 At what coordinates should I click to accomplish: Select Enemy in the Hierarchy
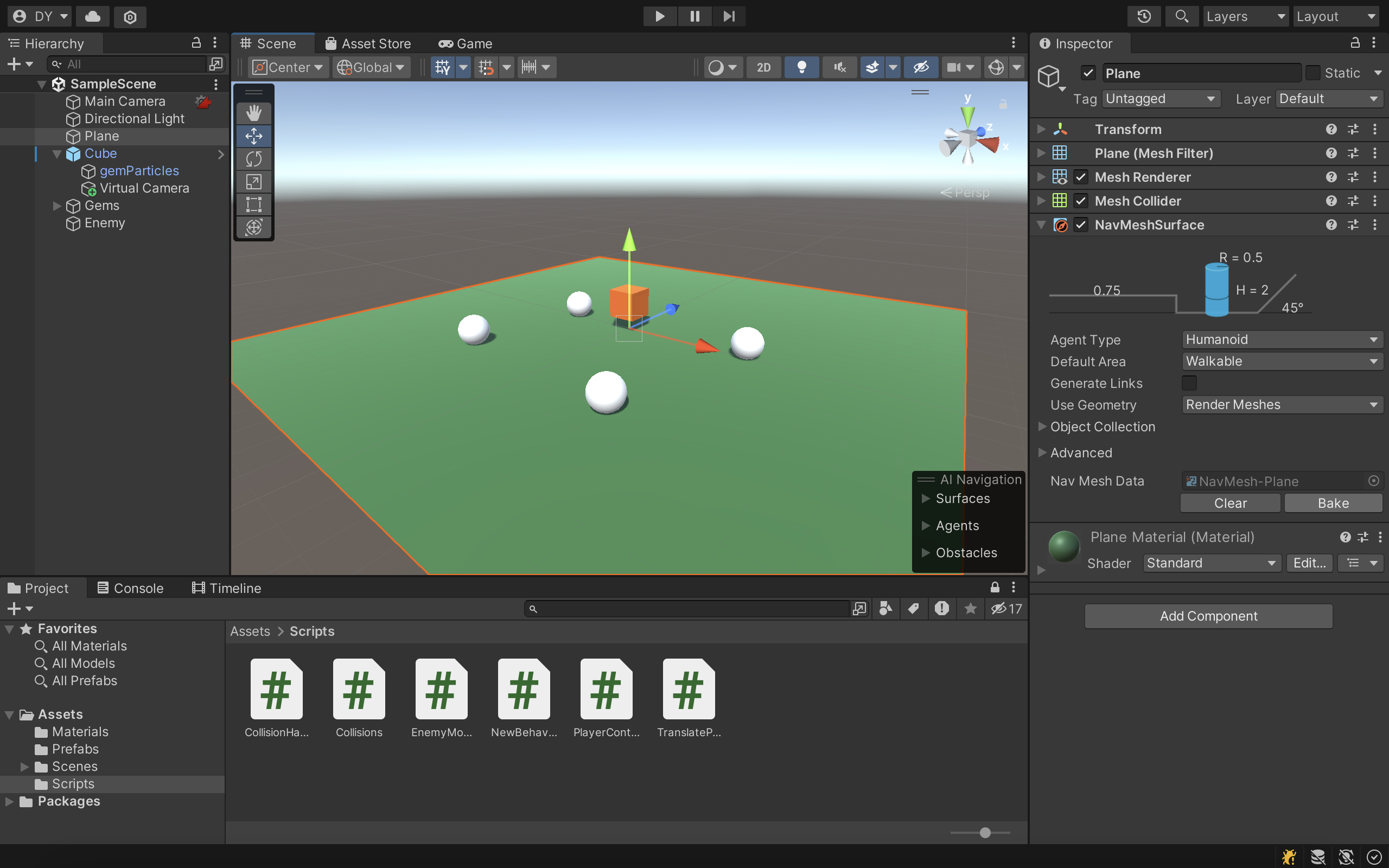pos(105,223)
